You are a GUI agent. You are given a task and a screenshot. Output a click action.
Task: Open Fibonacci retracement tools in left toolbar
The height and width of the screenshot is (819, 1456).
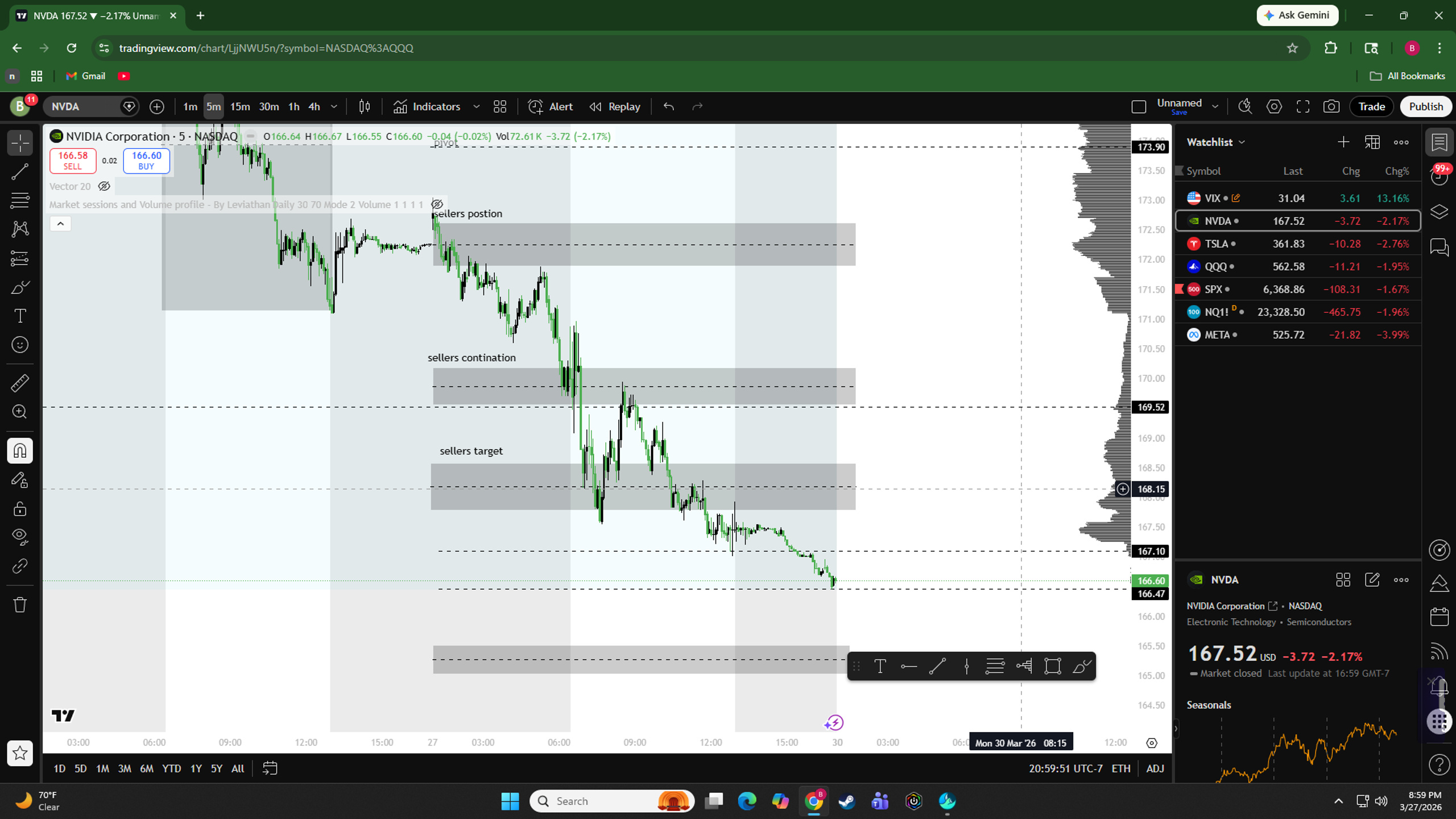click(x=20, y=200)
